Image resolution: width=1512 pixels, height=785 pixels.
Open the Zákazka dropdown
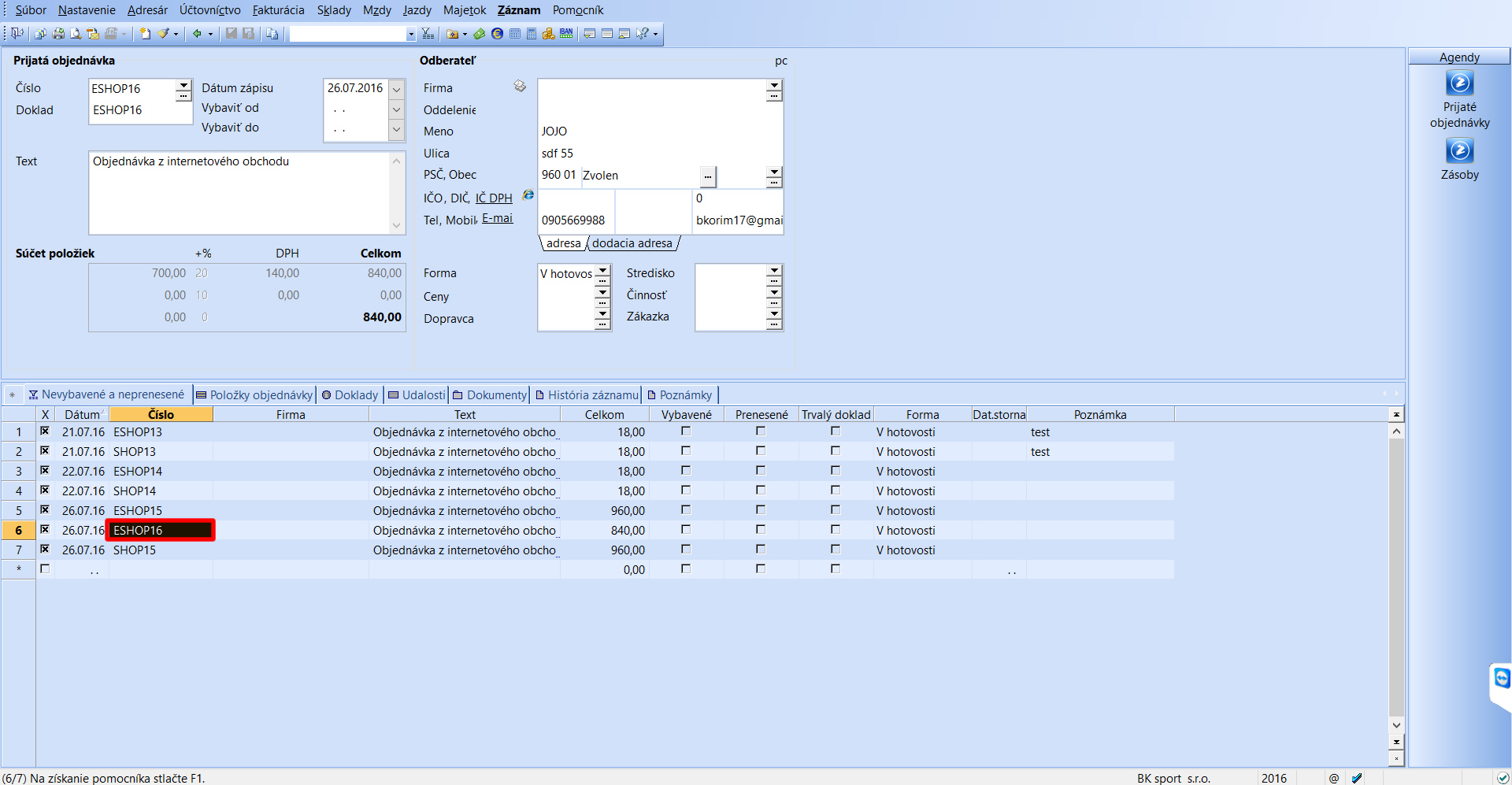[x=774, y=314]
